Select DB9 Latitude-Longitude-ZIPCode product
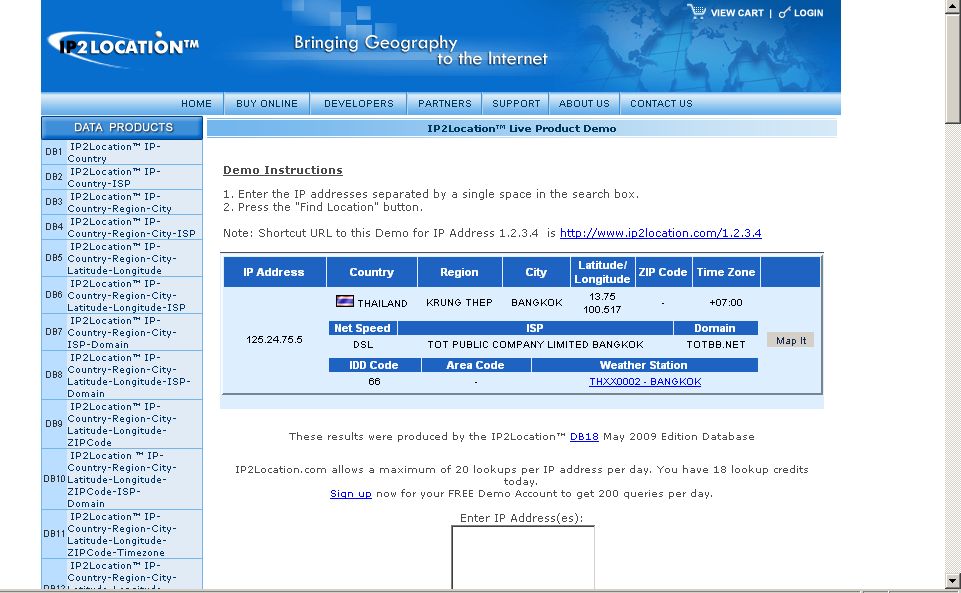 (122, 424)
